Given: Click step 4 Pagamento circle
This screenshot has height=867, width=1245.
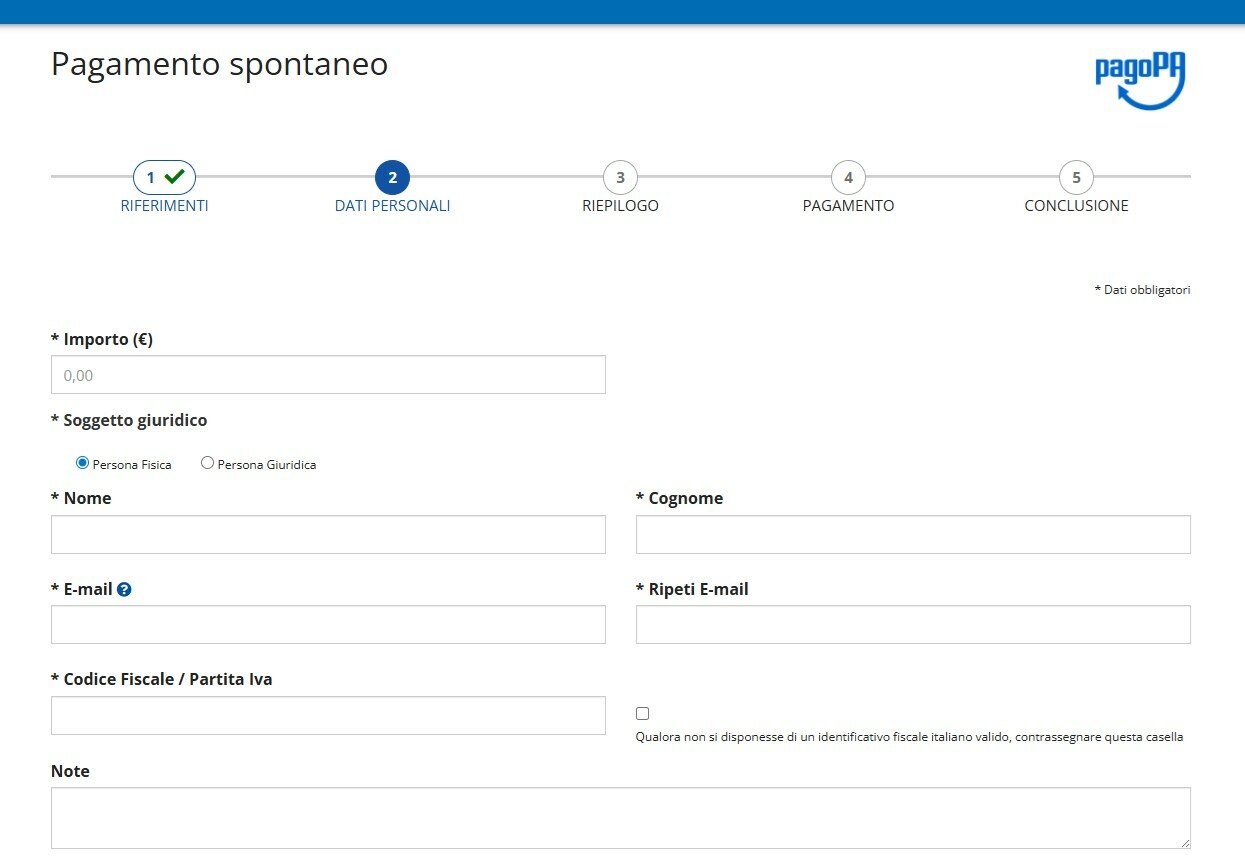Looking at the screenshot, I should [848, 178].
